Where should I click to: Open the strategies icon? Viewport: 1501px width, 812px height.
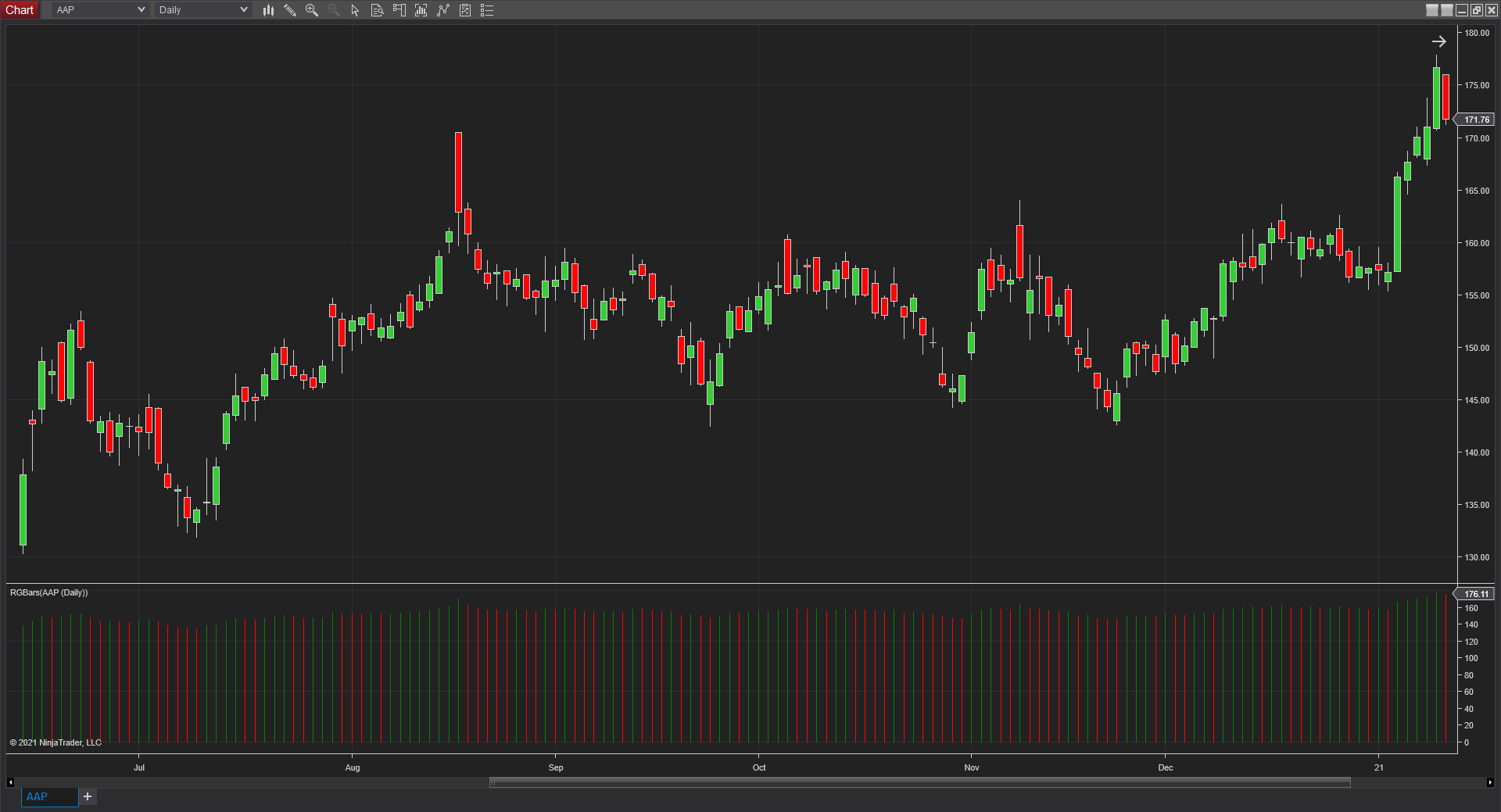click(443, 10)
